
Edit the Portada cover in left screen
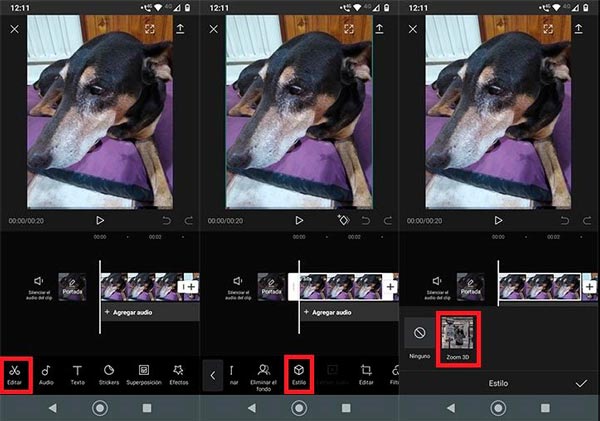pos(72,287)
